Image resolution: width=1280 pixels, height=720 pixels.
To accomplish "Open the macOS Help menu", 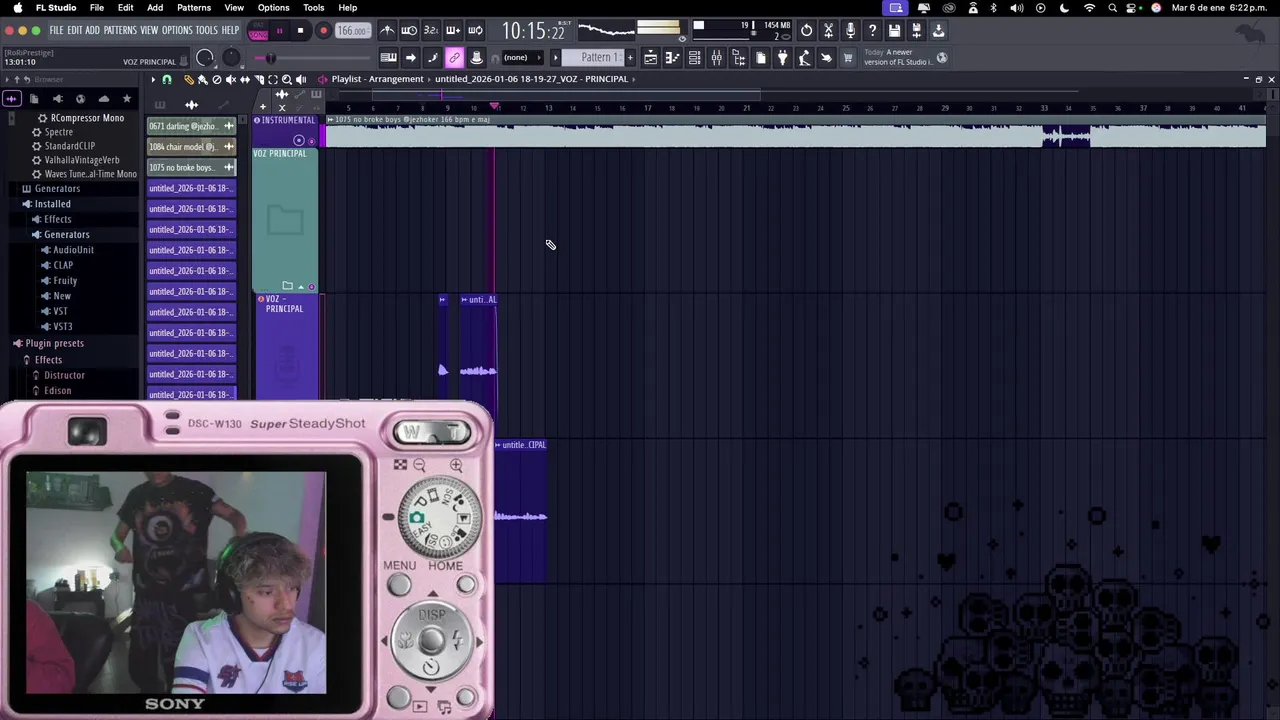I will click(348, 7).
